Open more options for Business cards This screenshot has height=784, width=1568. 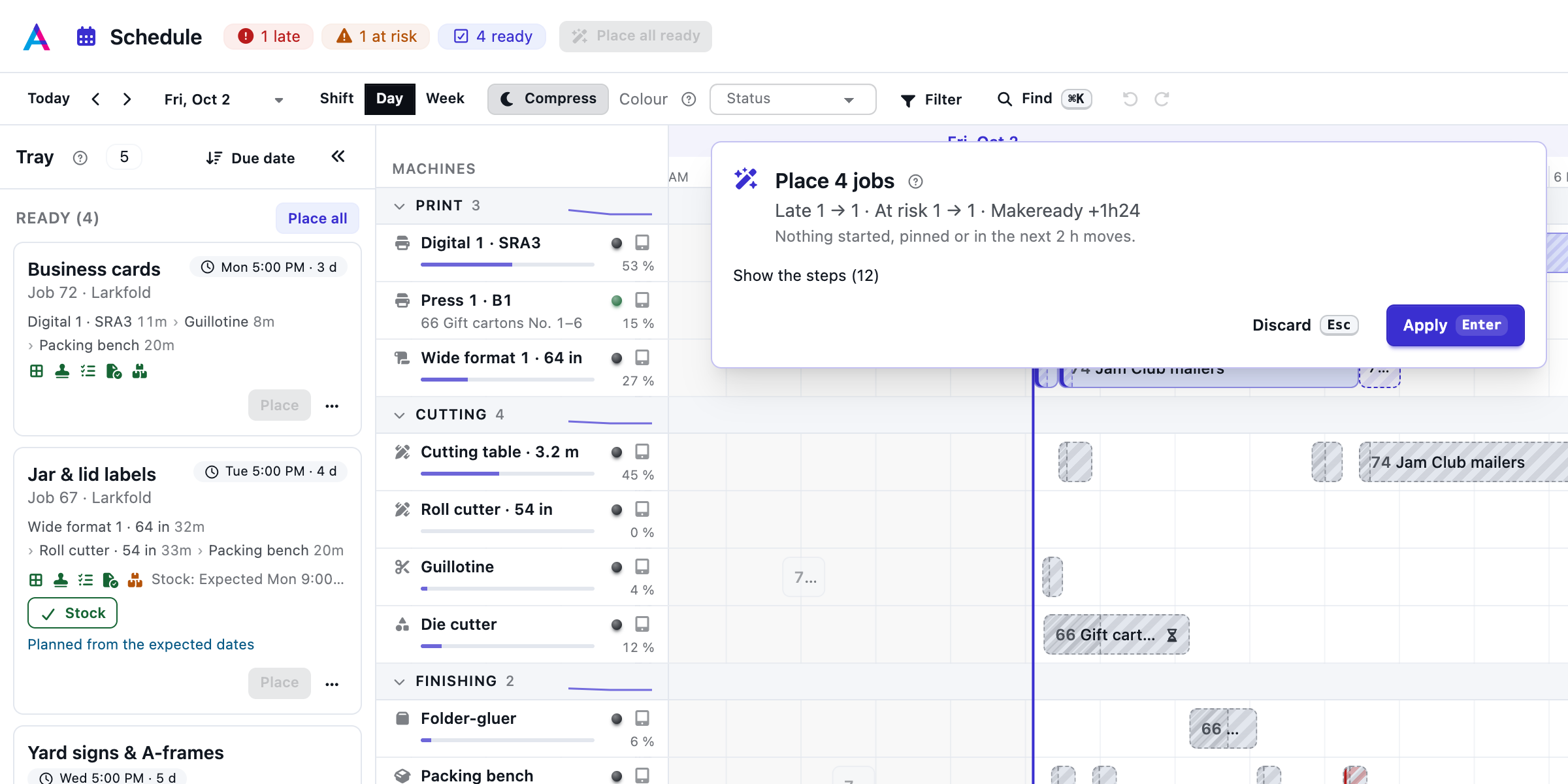point(332,406)
